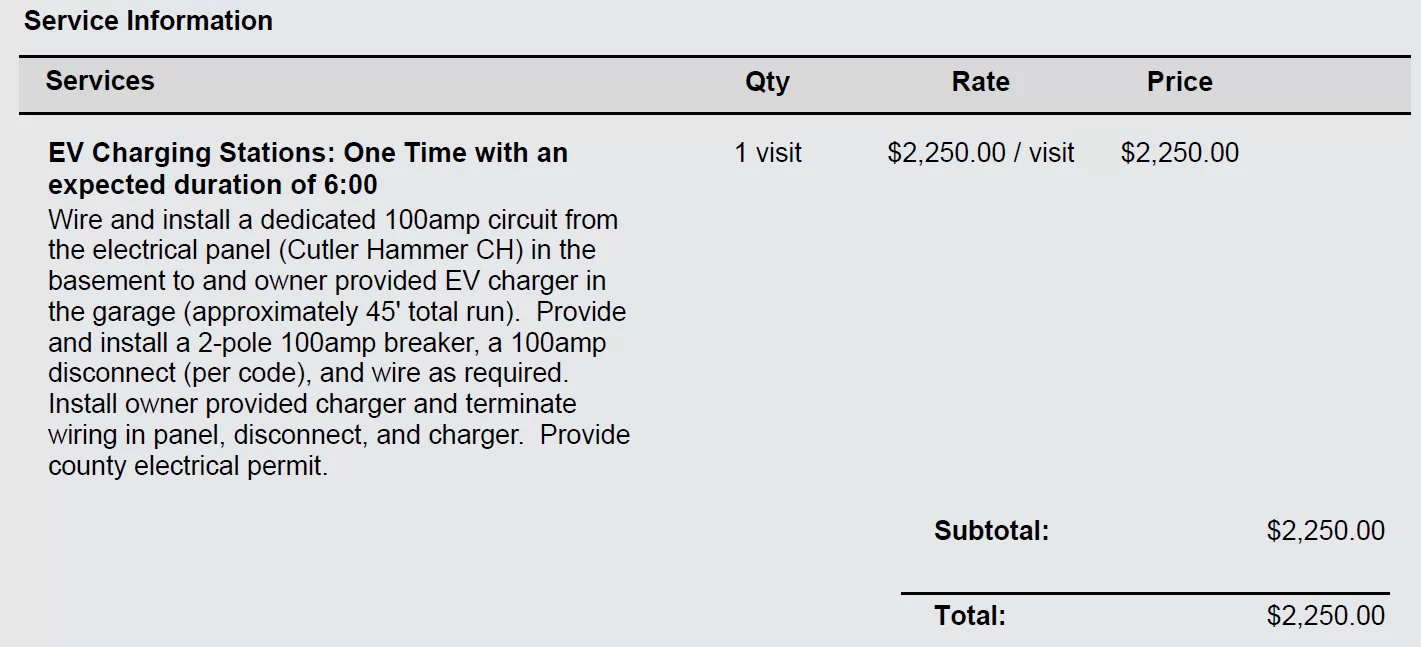This screenshot has width=1421, height=647.
Task: Click the line item price $2,250.00
Action: tap(1180, 153)
